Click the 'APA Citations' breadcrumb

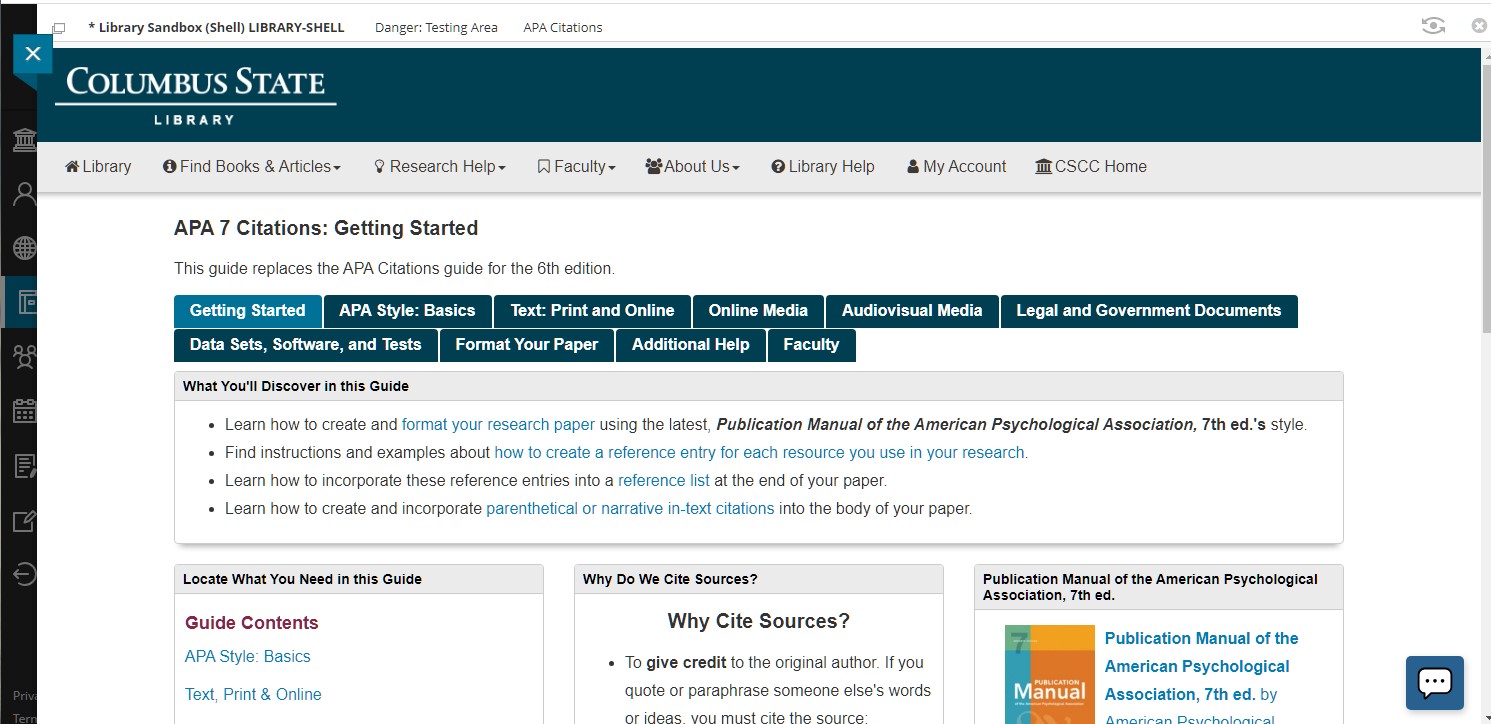tap(563, 28)
